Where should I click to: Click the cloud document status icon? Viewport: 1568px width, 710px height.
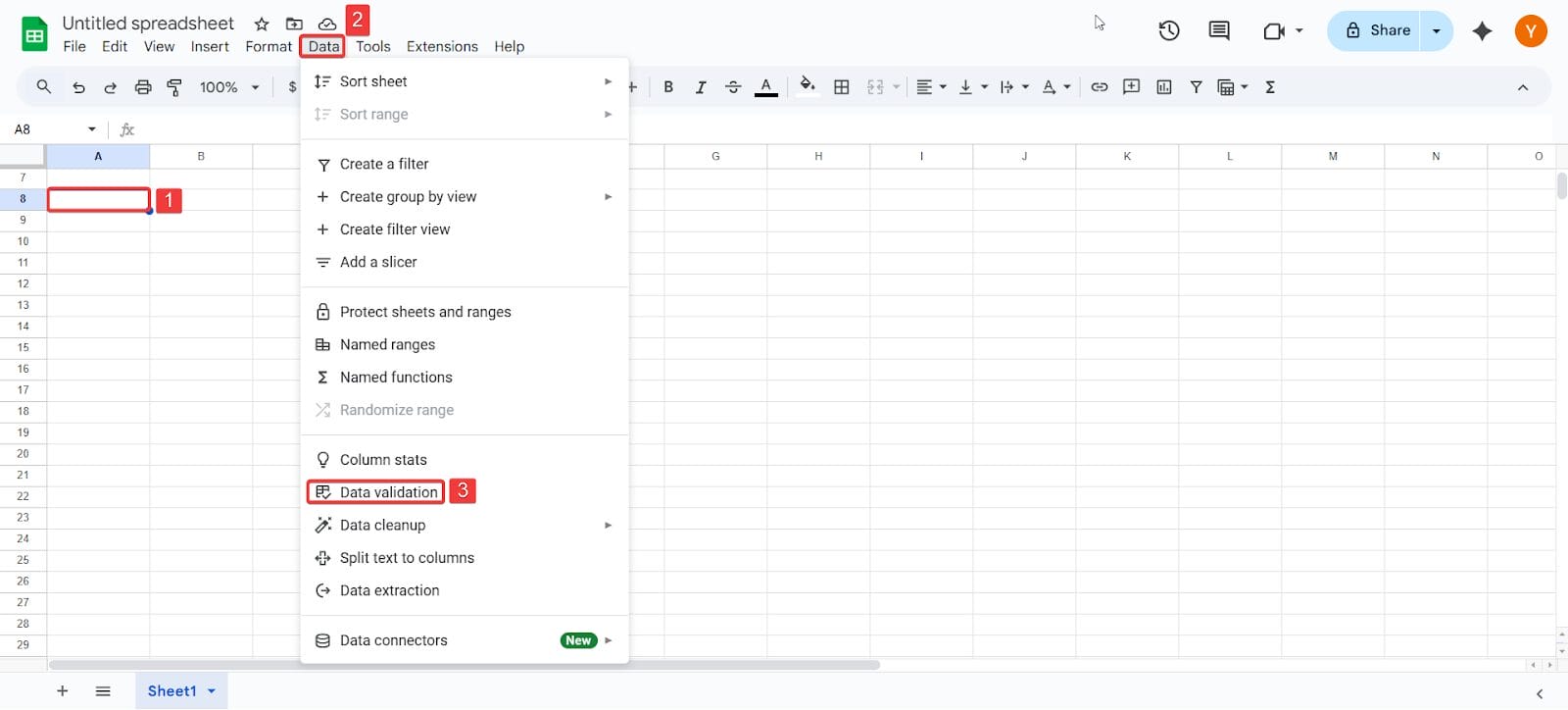tap(327, 24)
